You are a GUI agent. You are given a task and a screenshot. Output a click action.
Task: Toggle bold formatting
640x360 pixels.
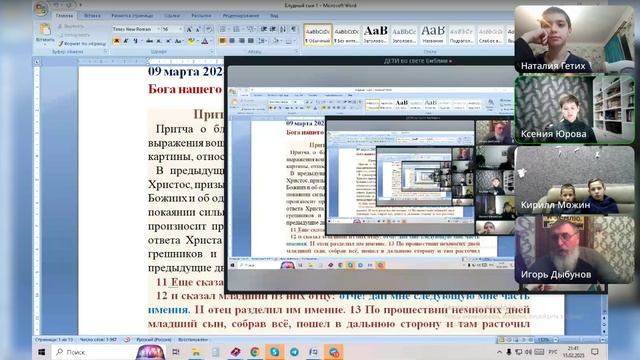pyautogui.click(x=117, y=41)
